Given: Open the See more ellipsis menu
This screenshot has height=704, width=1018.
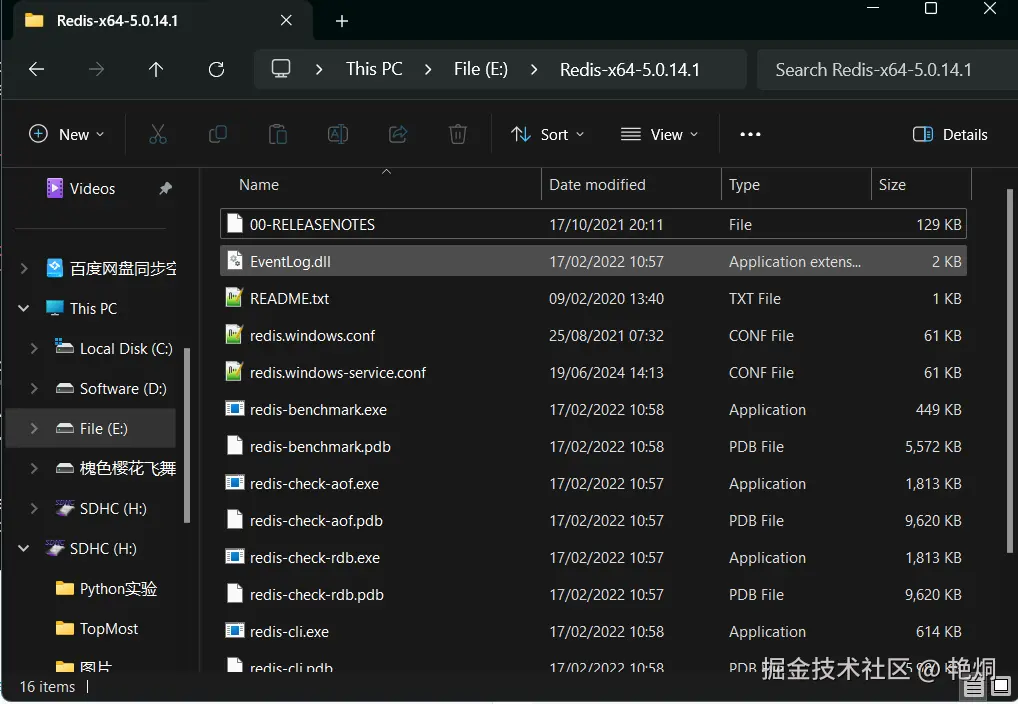Looking at the screenshot, I should [x=750, y=134].
